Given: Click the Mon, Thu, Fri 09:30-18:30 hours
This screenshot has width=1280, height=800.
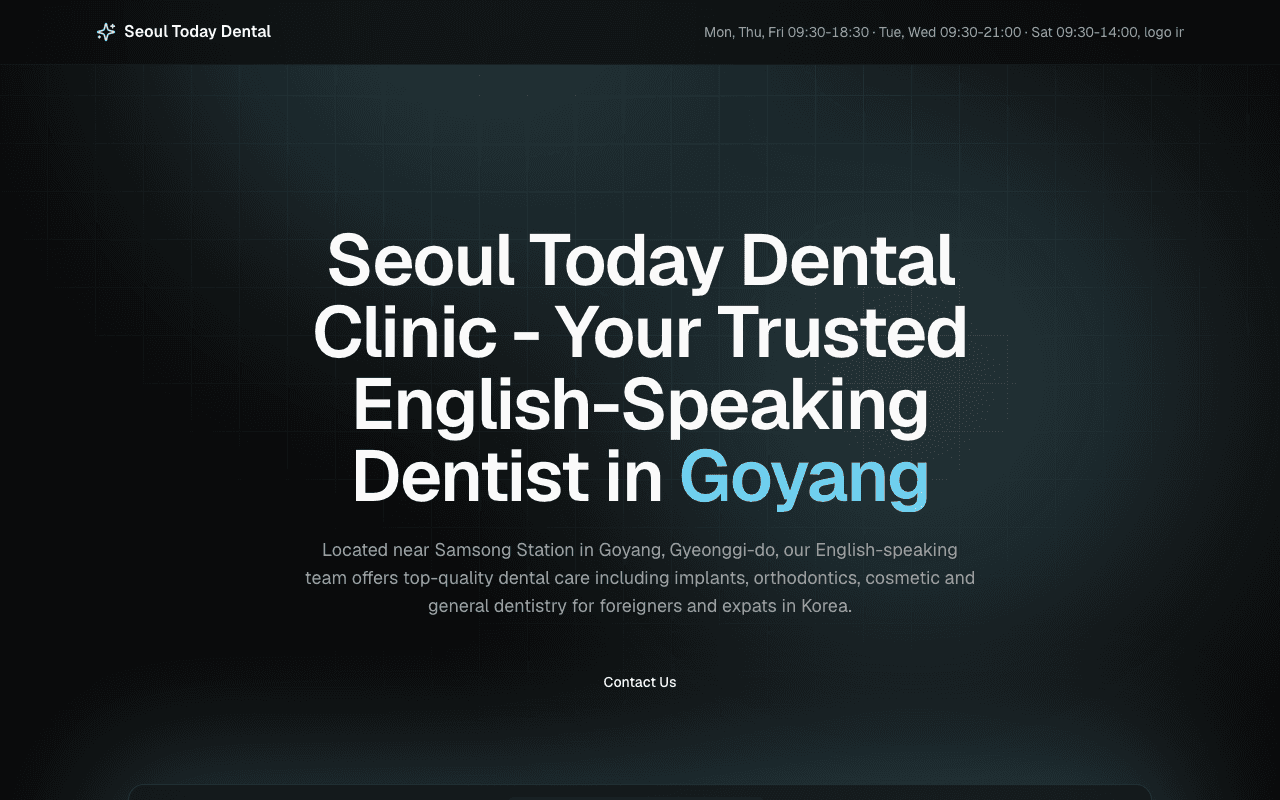Looking at the screenshot, I should click(787, 32).
